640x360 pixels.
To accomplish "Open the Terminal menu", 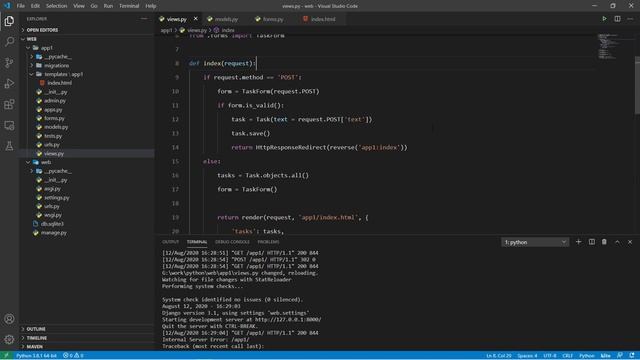I will (129, 6).
